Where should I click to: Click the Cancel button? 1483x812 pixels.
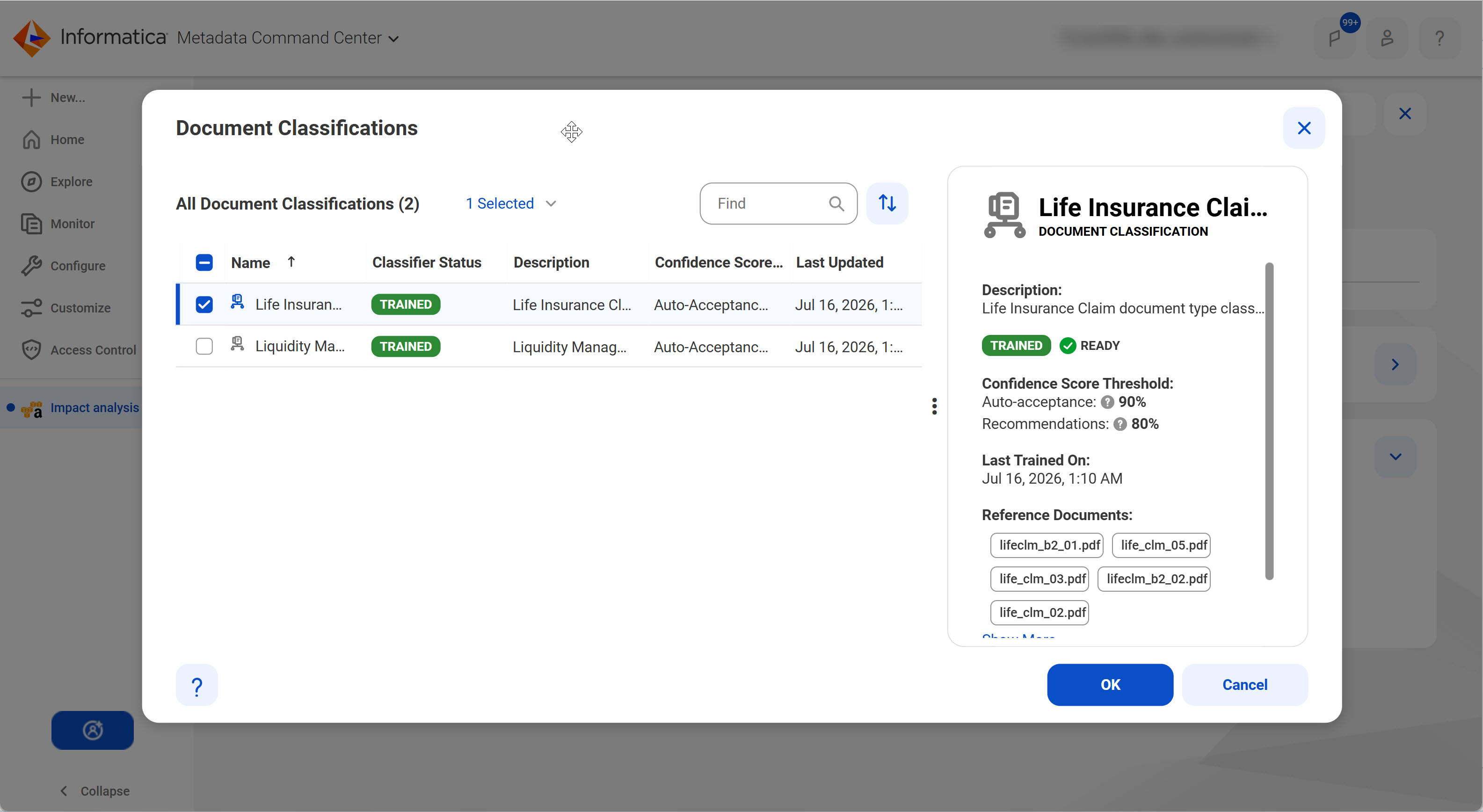point(1244,684)
